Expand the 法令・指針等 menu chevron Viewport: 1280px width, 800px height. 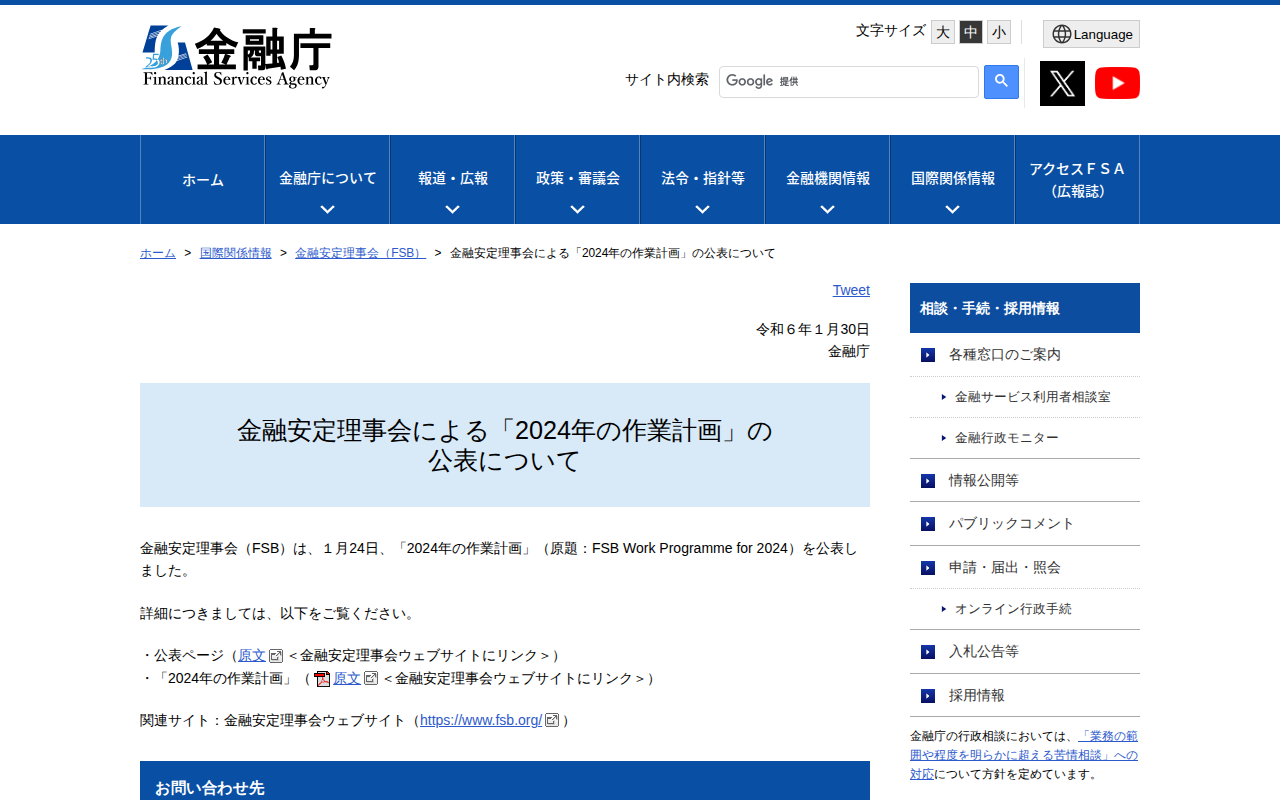pos(702,209)
